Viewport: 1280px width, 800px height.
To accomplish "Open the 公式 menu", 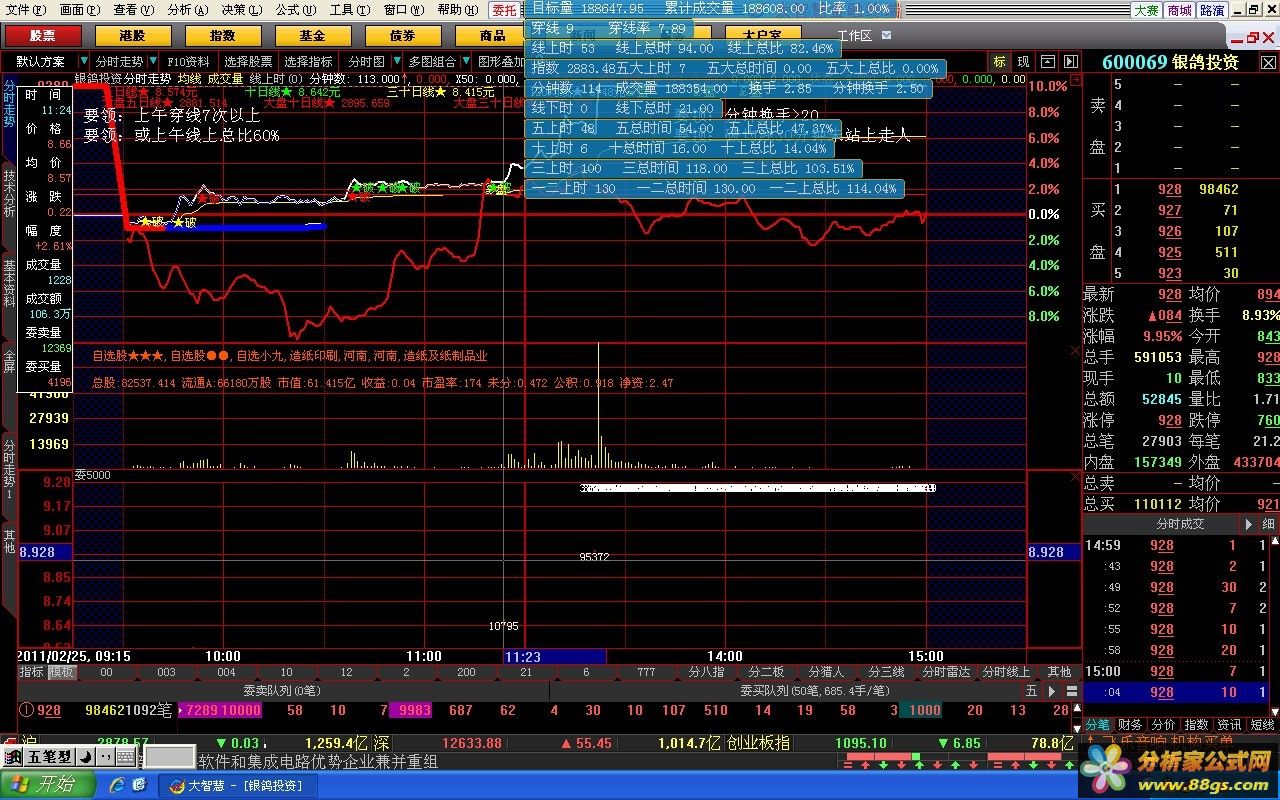I will pyautogui.click(x=295, y=9).
